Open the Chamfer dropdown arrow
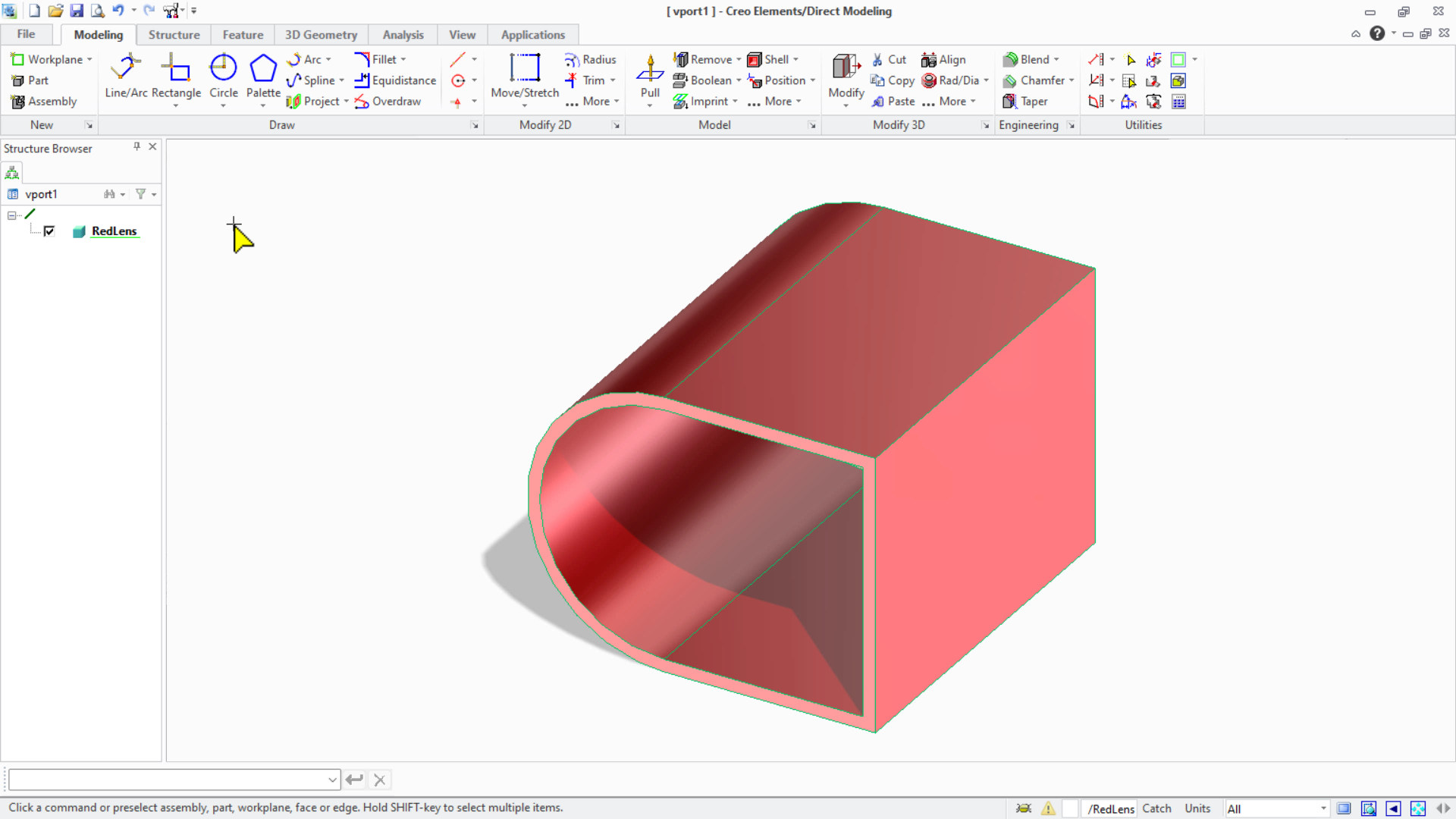The image size is (1456, 819). [1072, 80]
